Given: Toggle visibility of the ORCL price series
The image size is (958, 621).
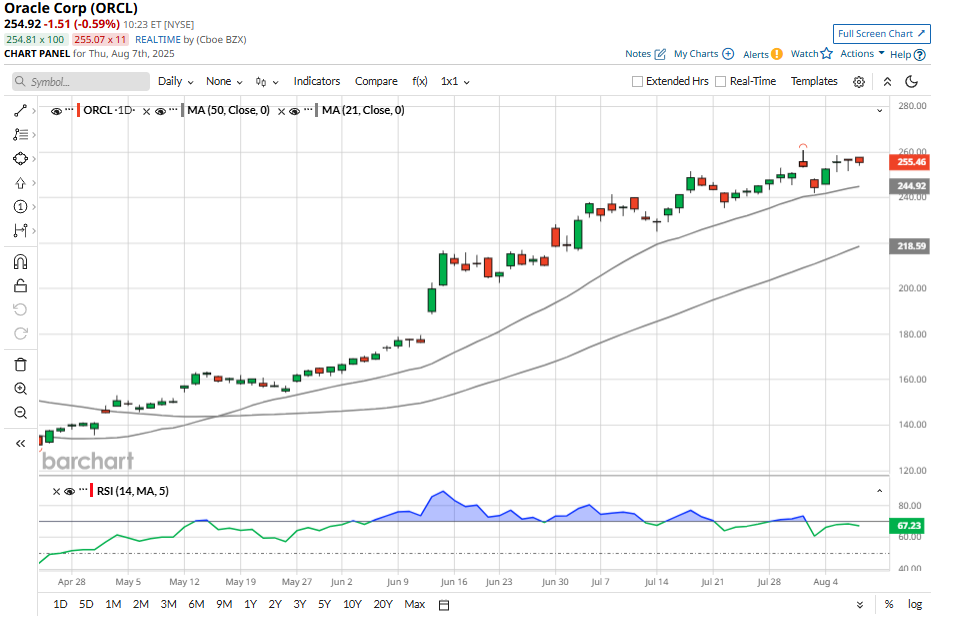Looking at the screenshot, I should (x=56, y=111).
